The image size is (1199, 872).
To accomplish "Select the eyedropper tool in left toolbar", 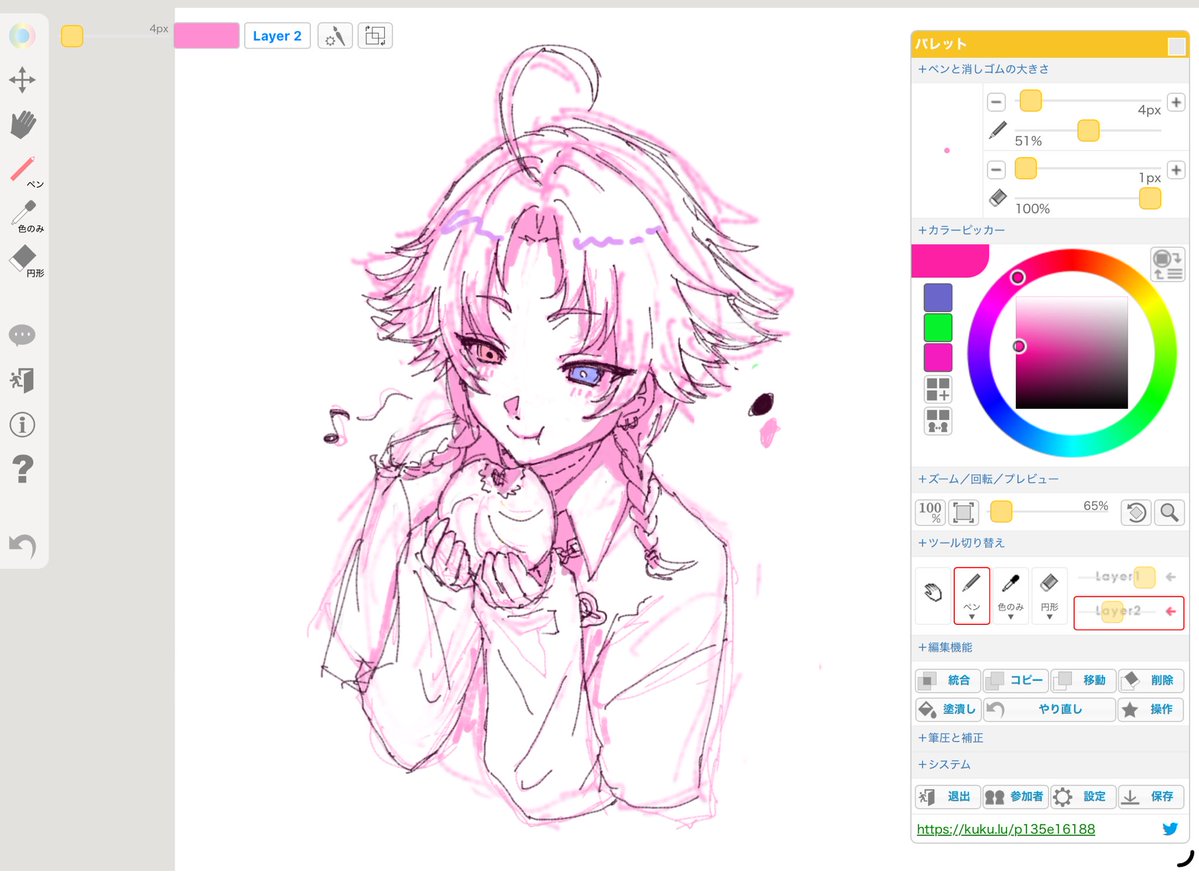I will 25,216.
